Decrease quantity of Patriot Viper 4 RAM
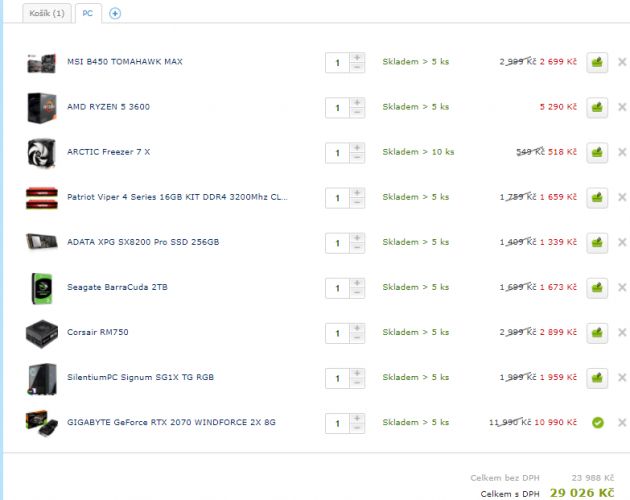Image resolution: width=630 pixels, height=500 pixels. [x=357, y=203]
